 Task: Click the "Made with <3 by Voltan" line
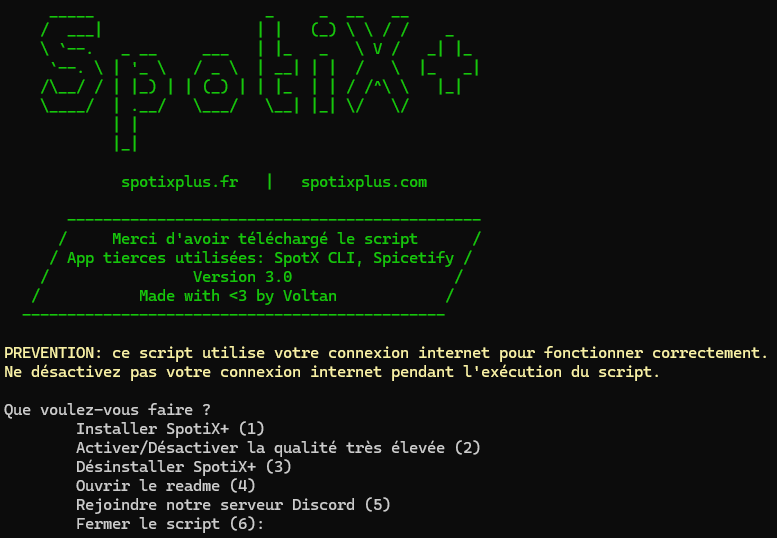click(x=238, y=296)
